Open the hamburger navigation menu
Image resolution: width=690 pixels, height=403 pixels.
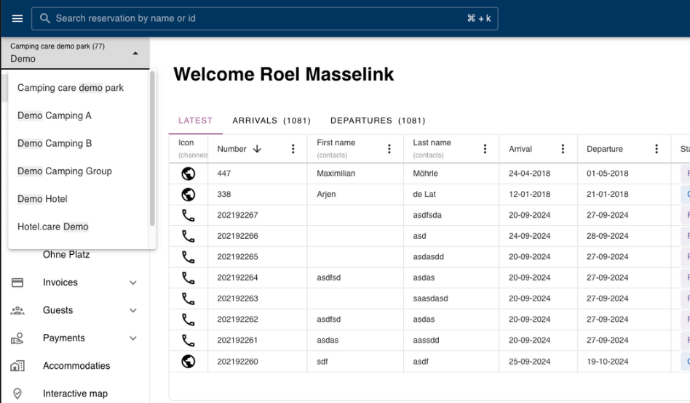pos(17,19)
